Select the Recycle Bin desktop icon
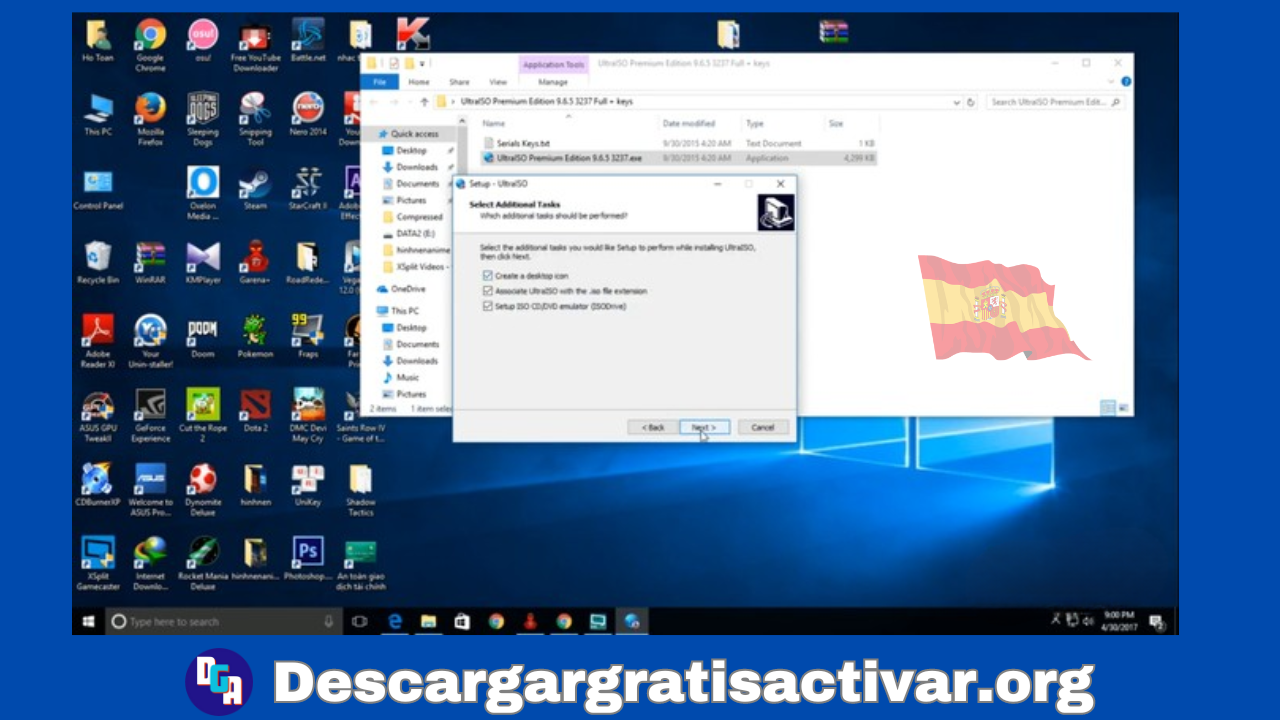 98,263
